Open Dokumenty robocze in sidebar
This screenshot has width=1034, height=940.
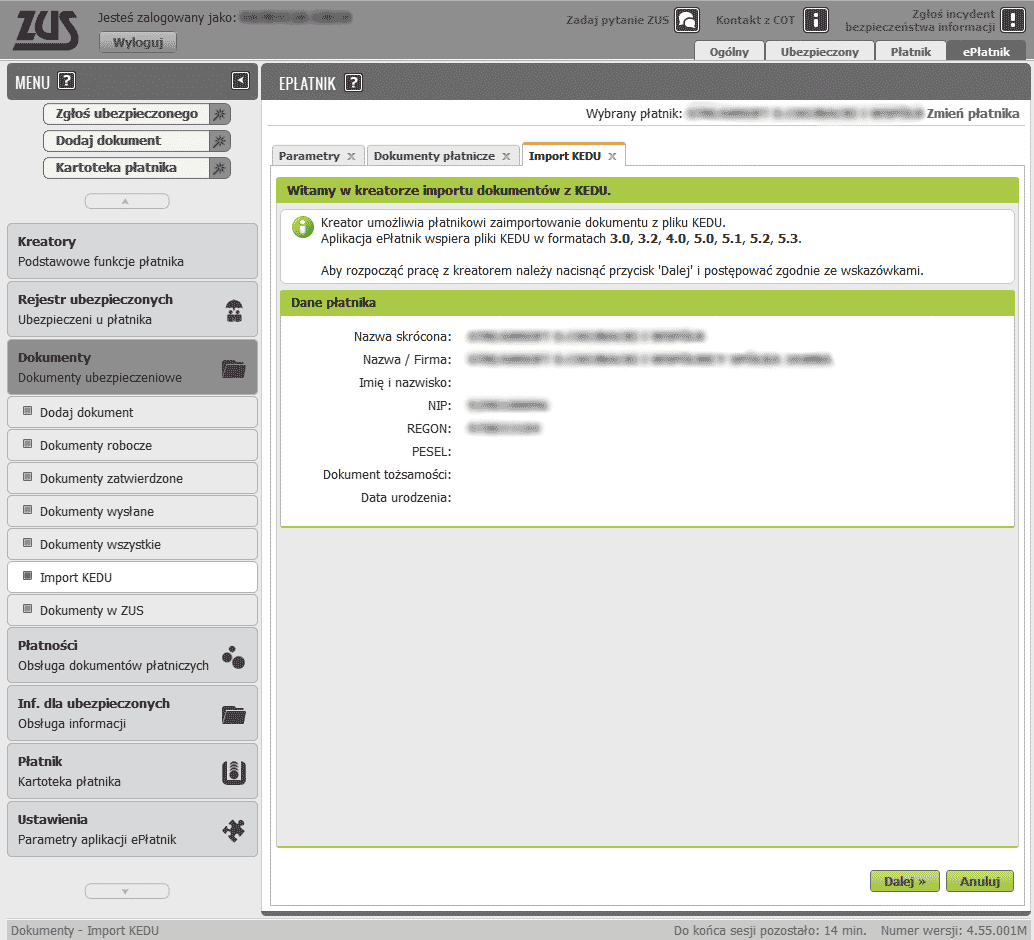point(96,446)
